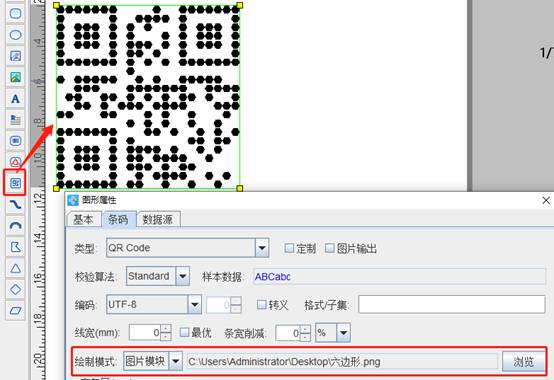Switch to the 数据源 tab
The width and height of the screenshot is (554, 380).
pos(158,219)
